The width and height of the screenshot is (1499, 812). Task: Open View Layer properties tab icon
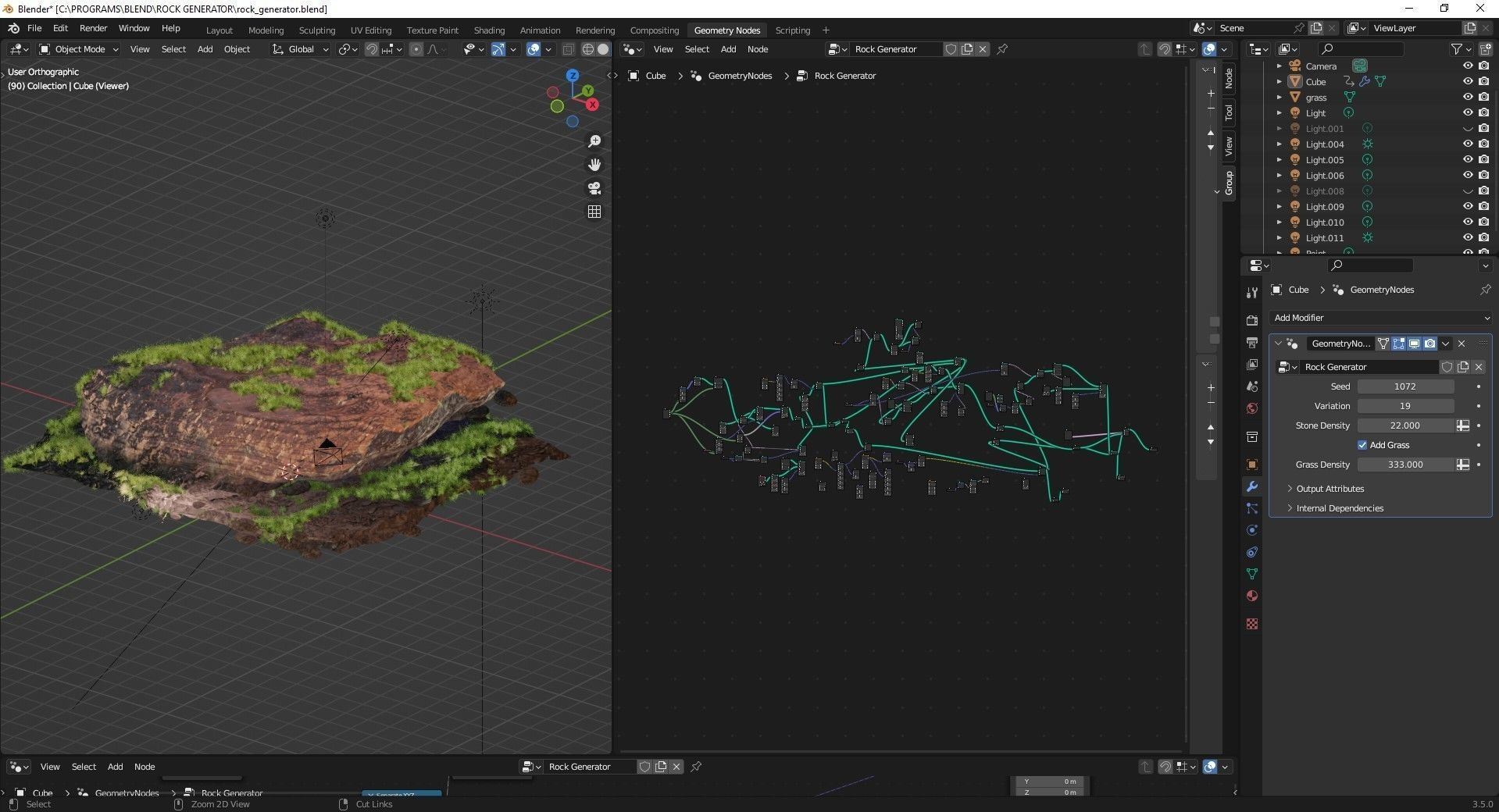coord(1252,365)
